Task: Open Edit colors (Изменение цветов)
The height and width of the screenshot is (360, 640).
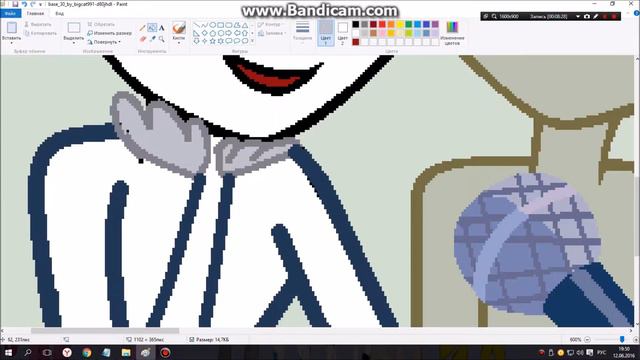Action: pos(452,32)
